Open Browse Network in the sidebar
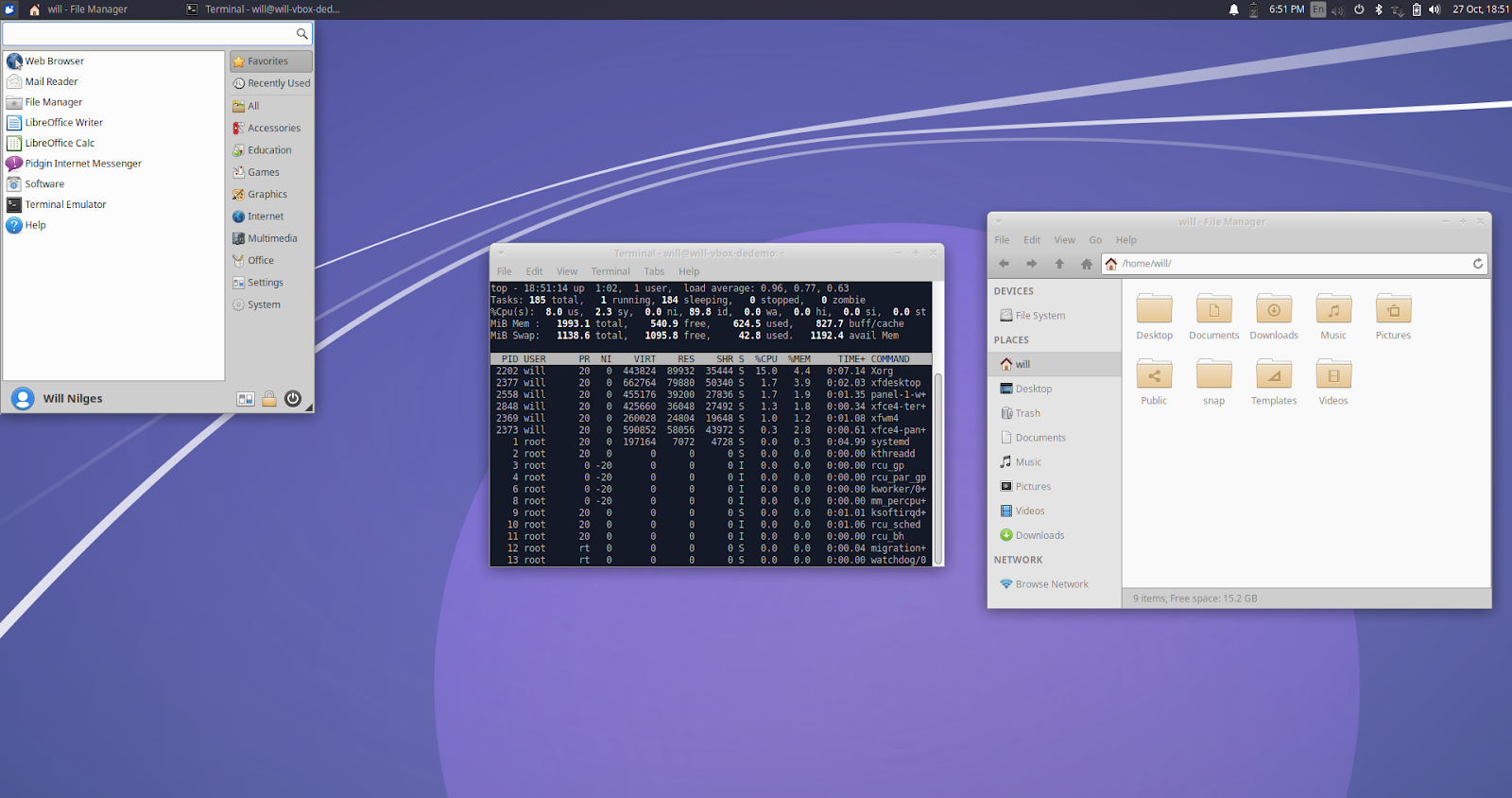Screen dimensions: 1512x798 [1055, 584]
